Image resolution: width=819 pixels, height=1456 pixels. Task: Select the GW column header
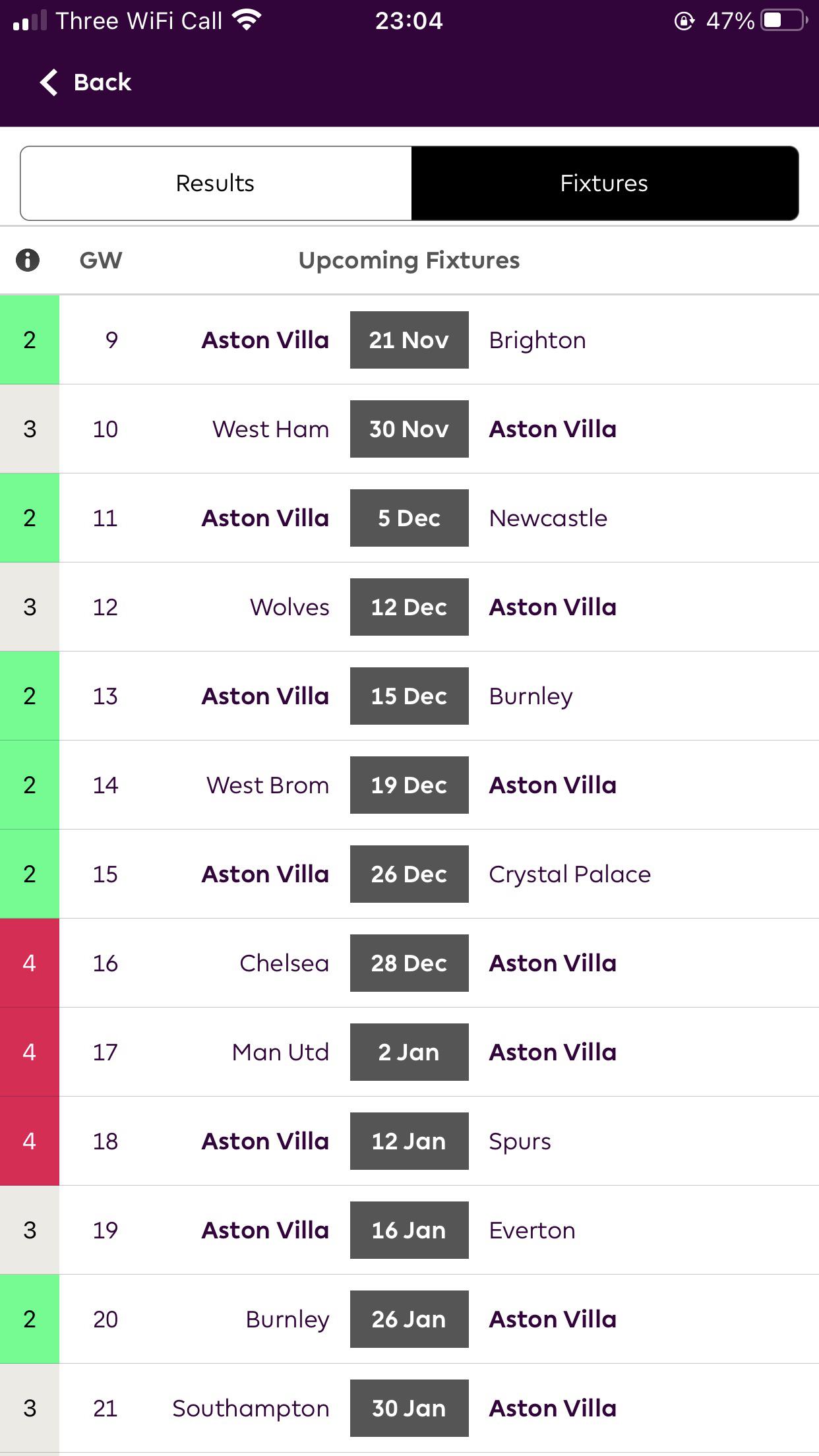[100, 260]
